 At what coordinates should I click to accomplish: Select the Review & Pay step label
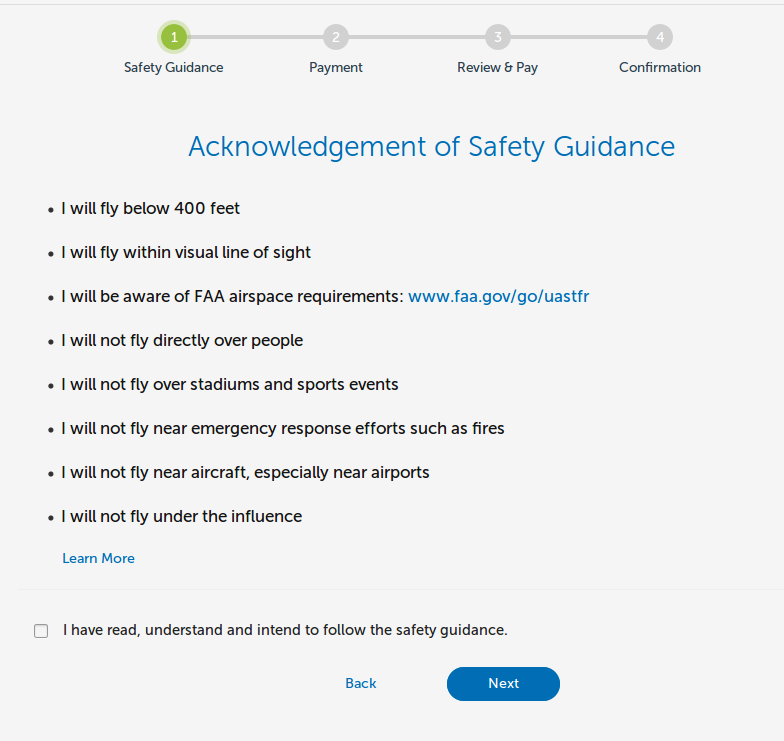(x=498, y=68)
